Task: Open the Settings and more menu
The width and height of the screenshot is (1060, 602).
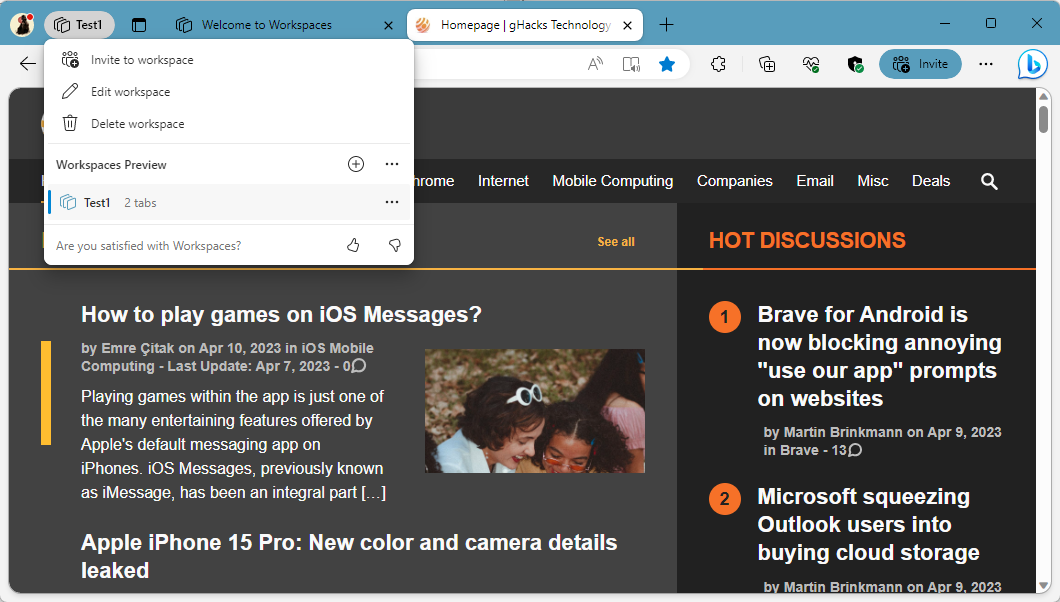Action: (x=985, y=63)
